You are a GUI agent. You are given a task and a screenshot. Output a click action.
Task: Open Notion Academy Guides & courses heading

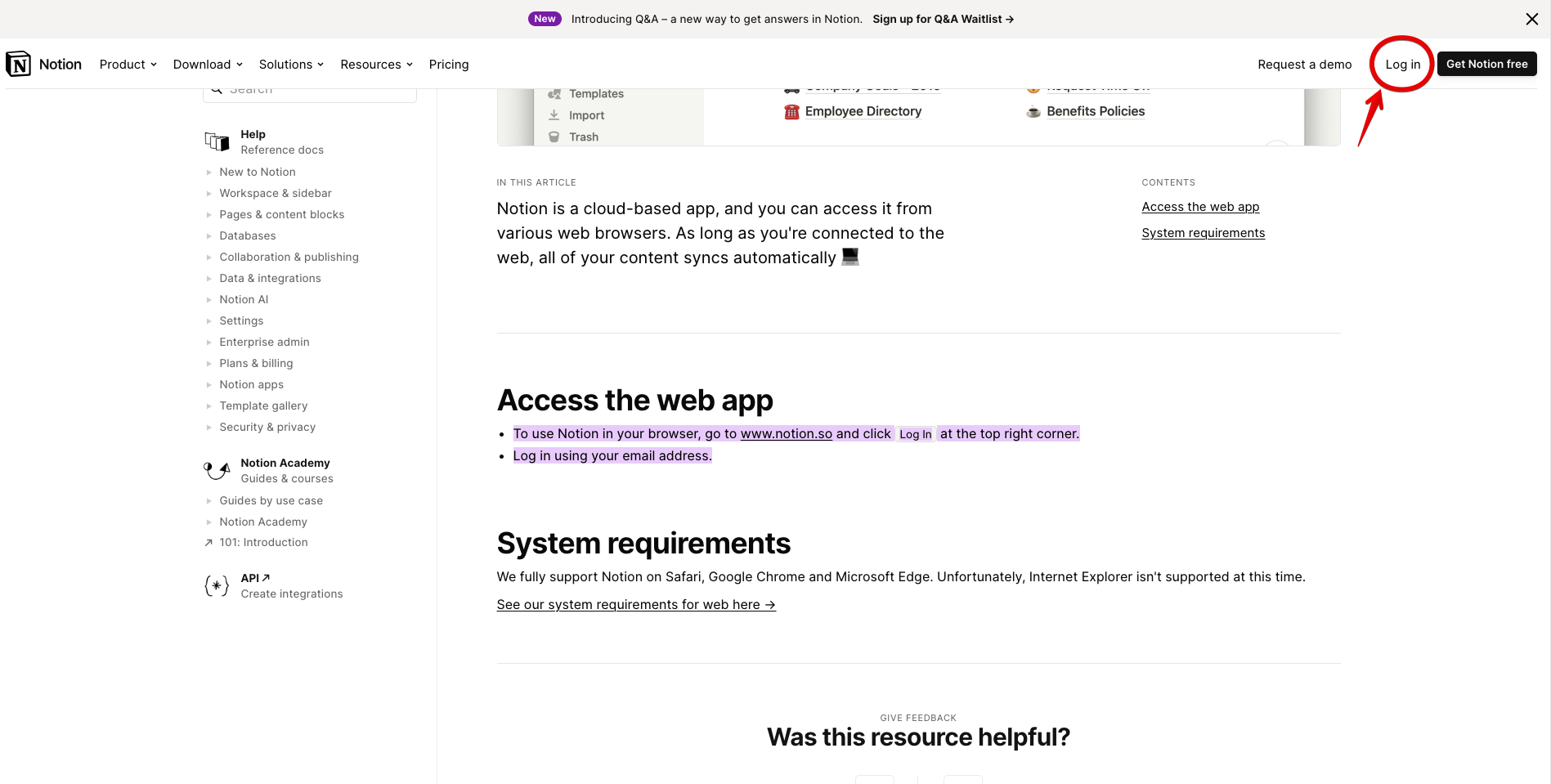coord(287,470)
